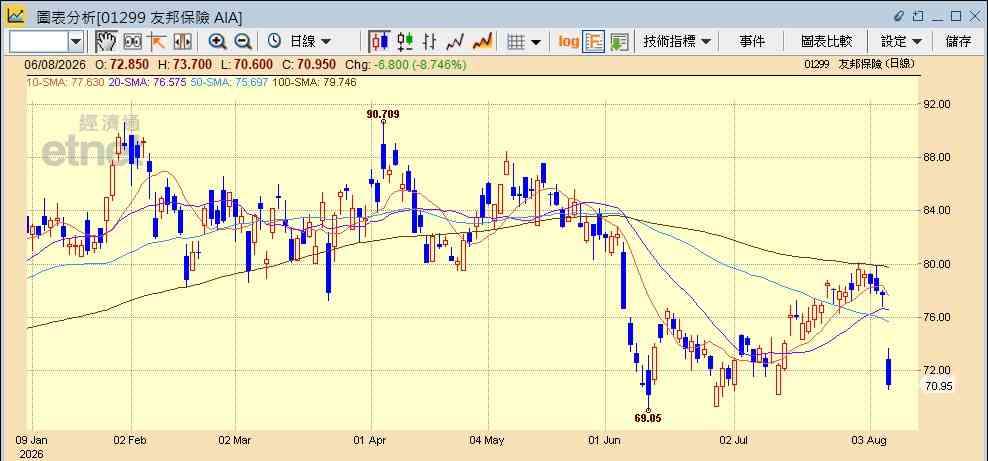Click the 76.00 price axis label
The image size is (988, 461).
pos(938,317)
